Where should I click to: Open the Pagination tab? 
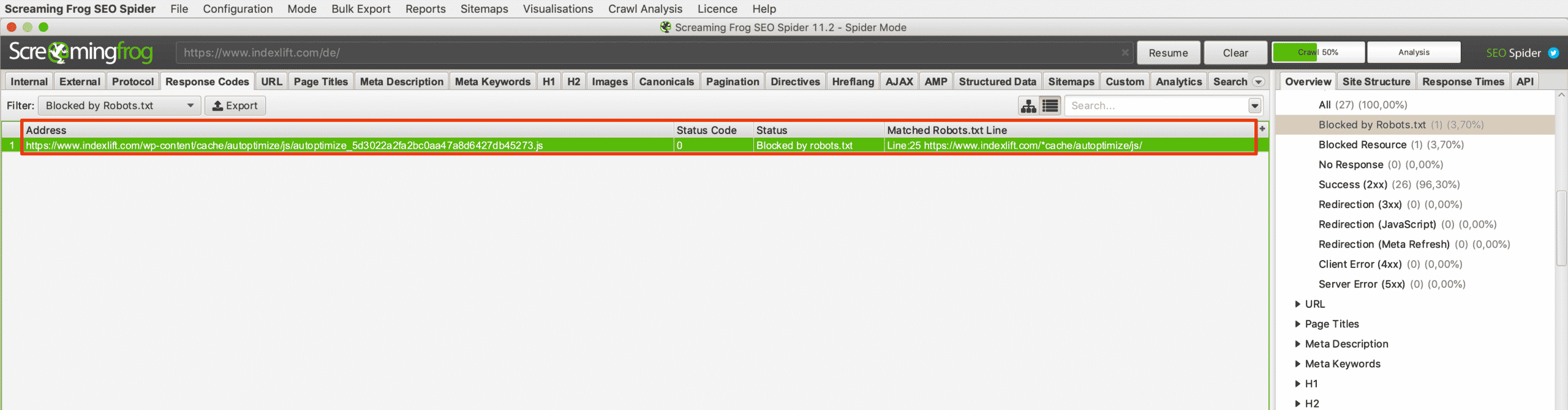pos(733,81)
